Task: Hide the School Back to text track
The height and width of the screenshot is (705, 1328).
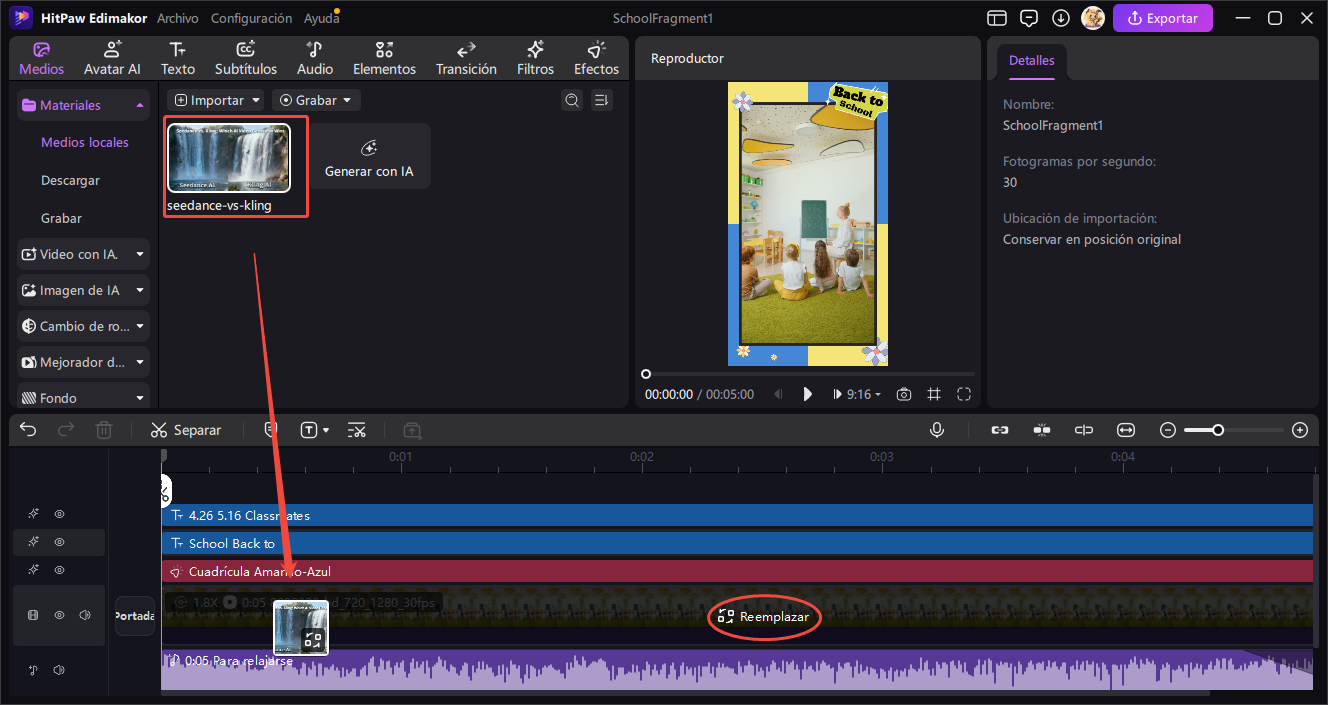Action: 59,543
